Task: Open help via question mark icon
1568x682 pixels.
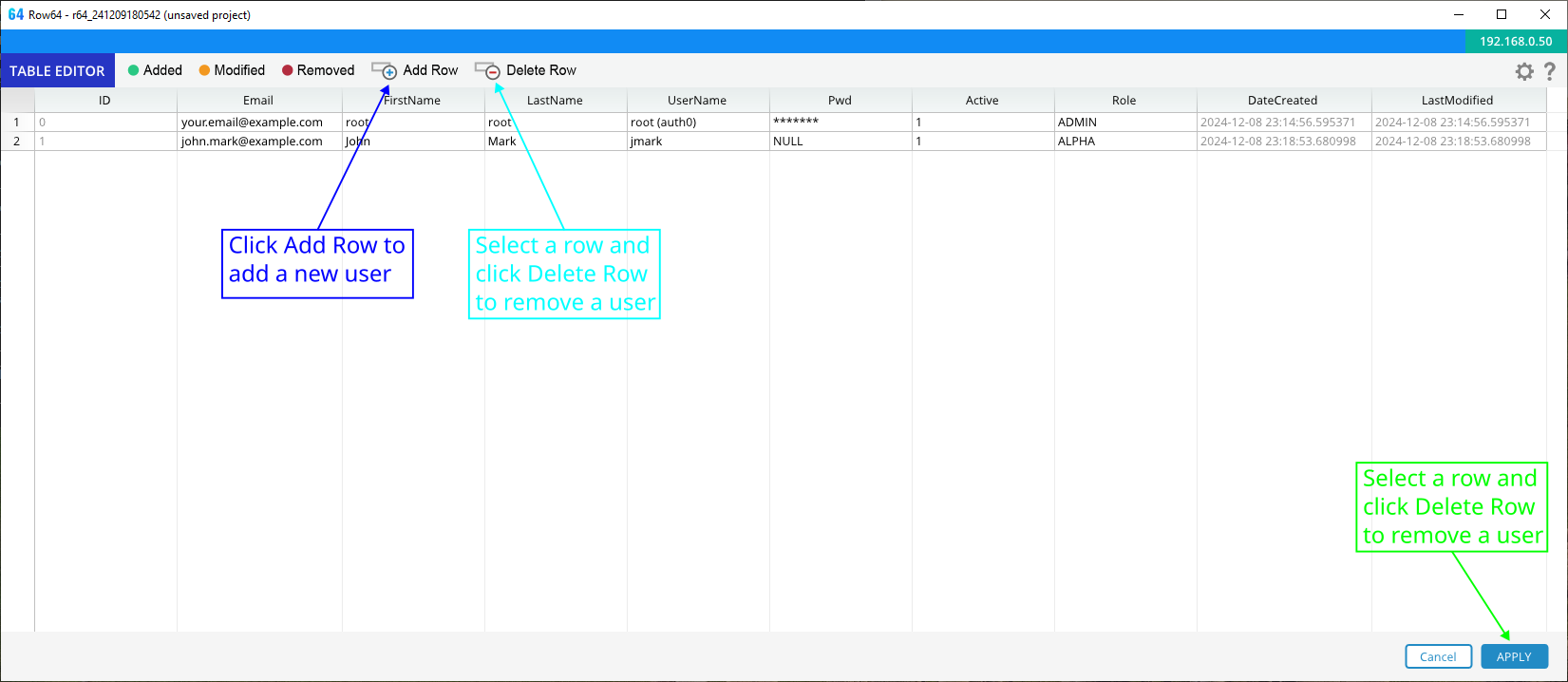Action: point(1550,71)
